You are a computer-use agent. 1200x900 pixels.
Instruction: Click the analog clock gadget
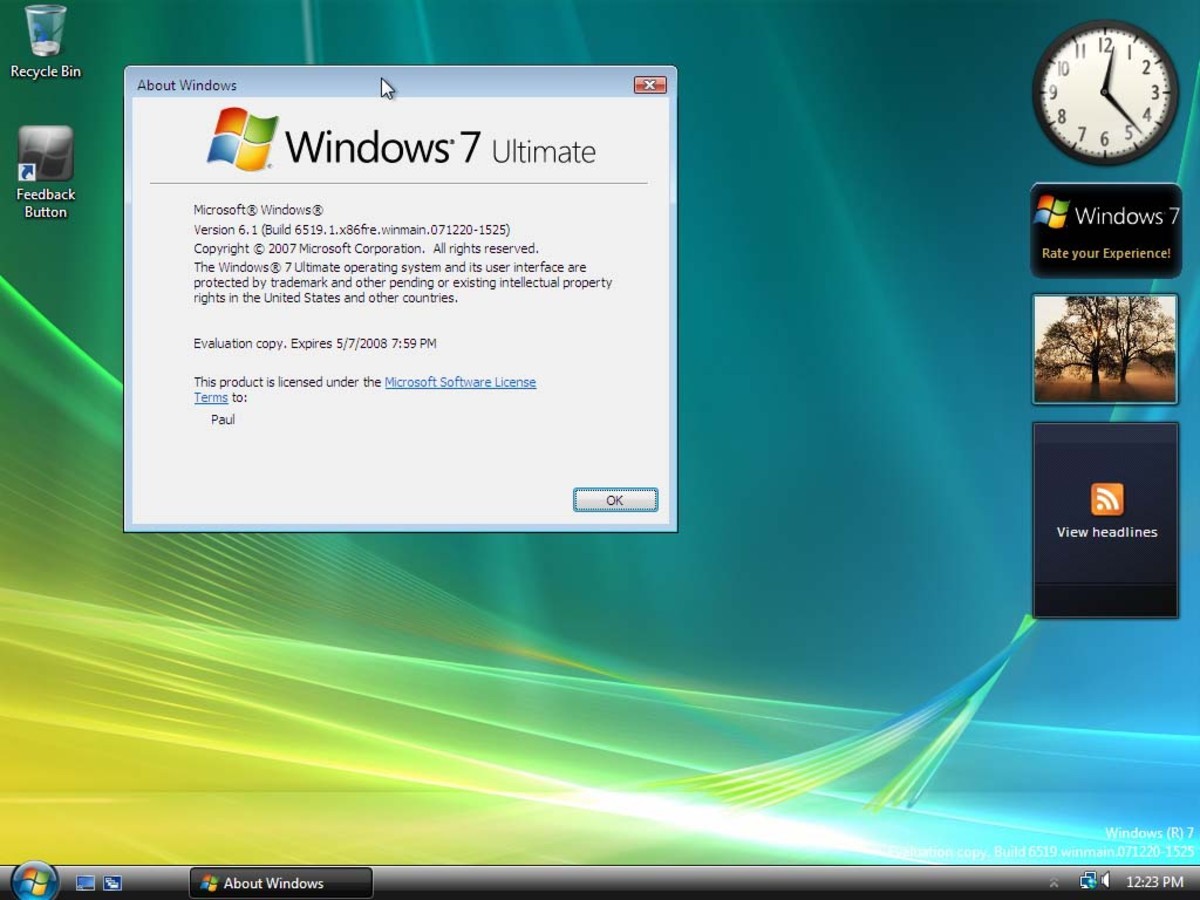pos(1105,91)
